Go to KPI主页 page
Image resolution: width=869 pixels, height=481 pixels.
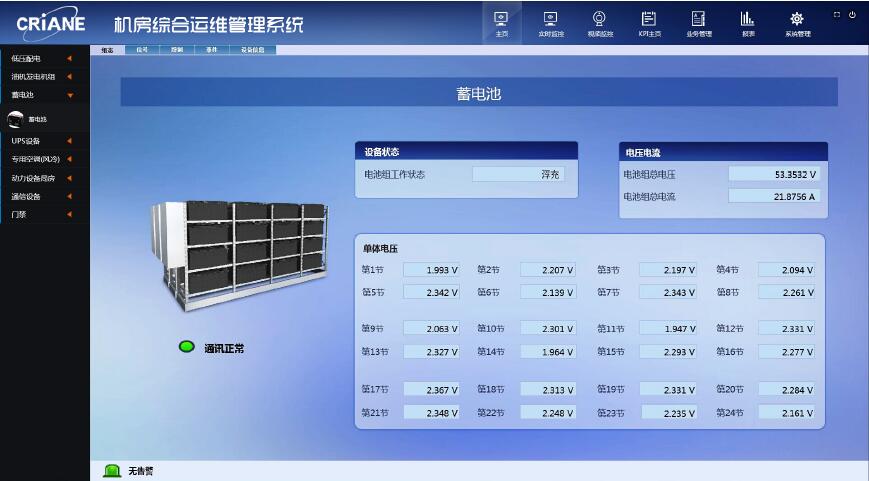(649, 23)
